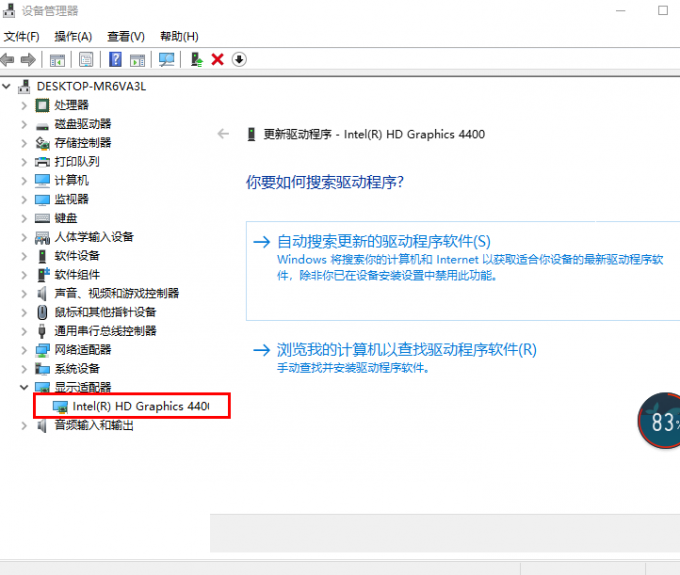Click the red X uninstall device icon
The image size is (680, 575).
click(x=217, y=60)
